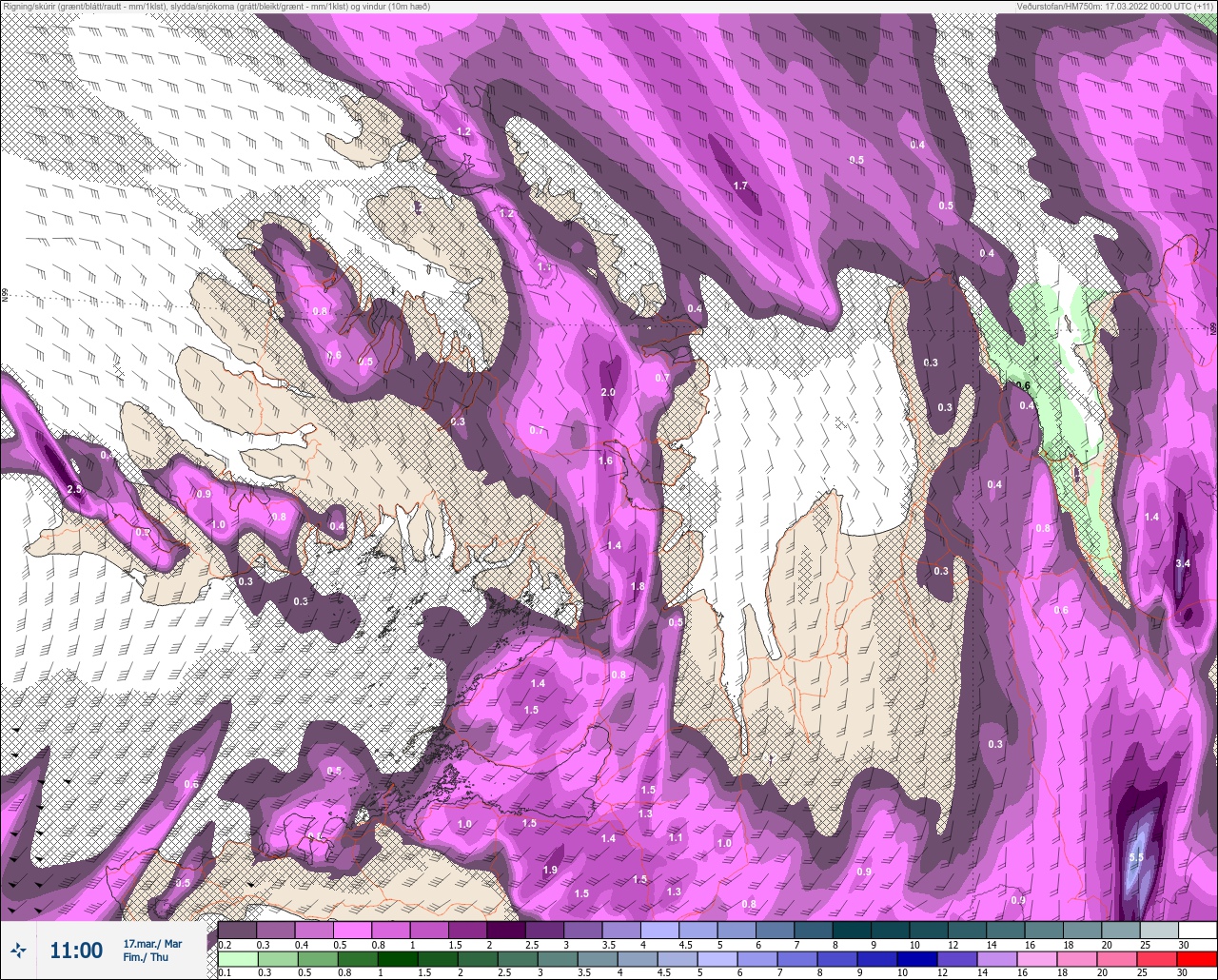Click the 1.7 precipitation value on the map
Screen dimensions: 1218x980
click(740, 186)
